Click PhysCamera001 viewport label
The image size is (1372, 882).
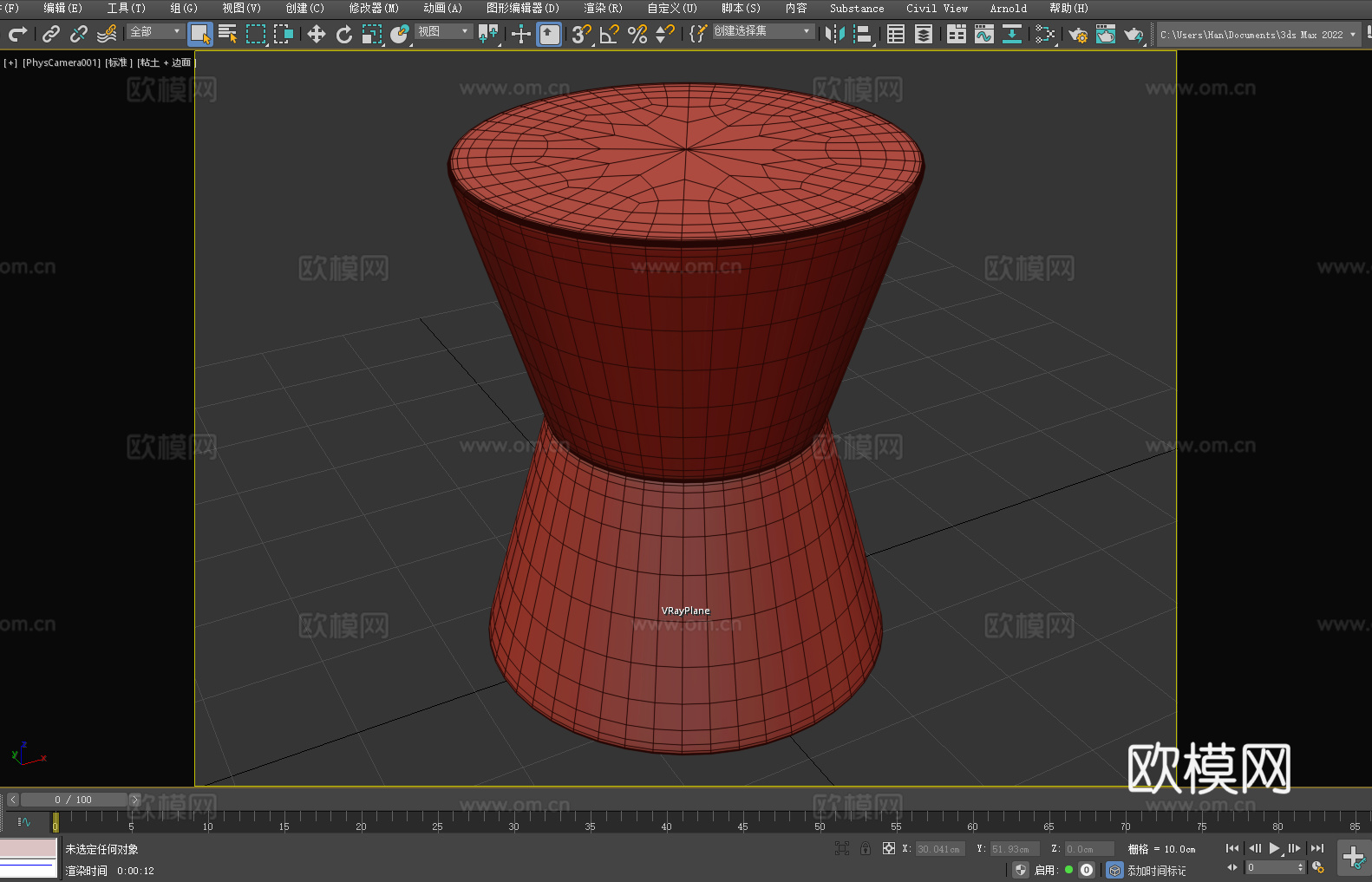click(62, 62)
